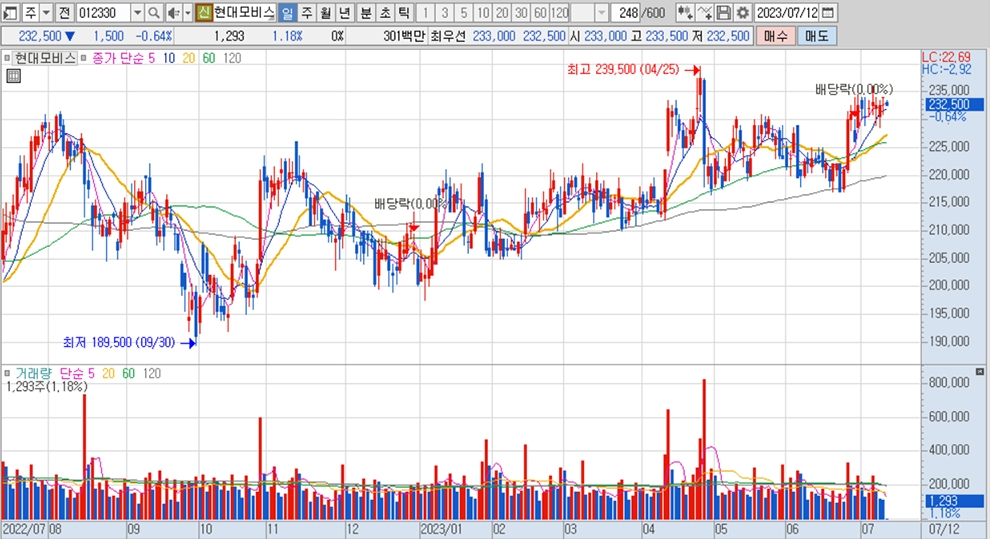Image resolution: width=990 pixels, height=539 pixels.
Task: Expand the dropdown next to speaker icon
Action: pyautogui.click(x=188, y=12)
